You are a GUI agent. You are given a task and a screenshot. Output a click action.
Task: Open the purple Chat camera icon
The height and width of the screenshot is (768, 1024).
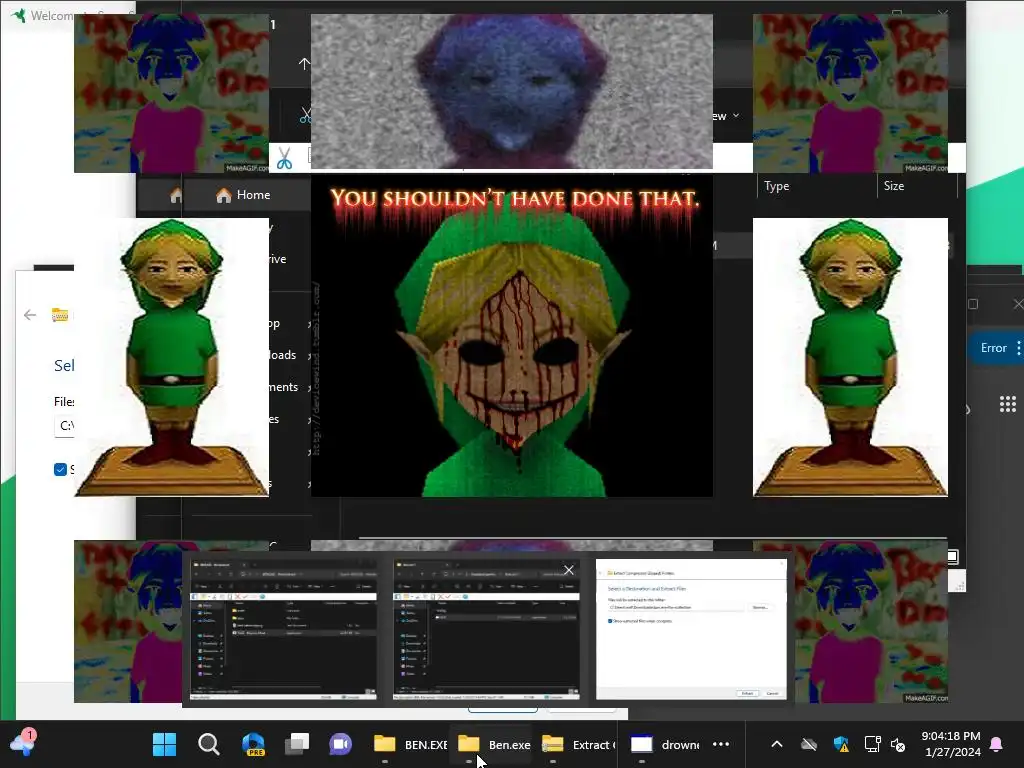340,744
